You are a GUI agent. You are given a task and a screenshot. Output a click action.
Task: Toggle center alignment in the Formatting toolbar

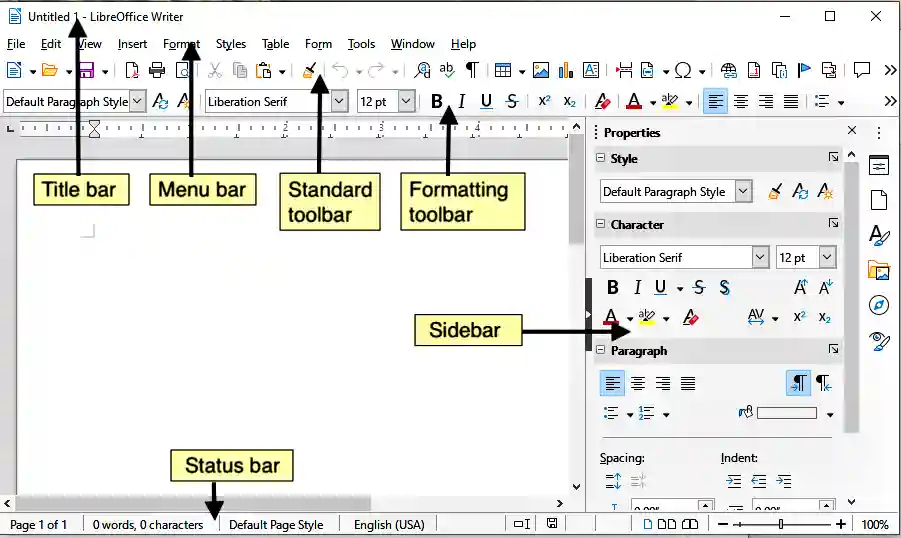pyautogui.click(x=741, y=102)
